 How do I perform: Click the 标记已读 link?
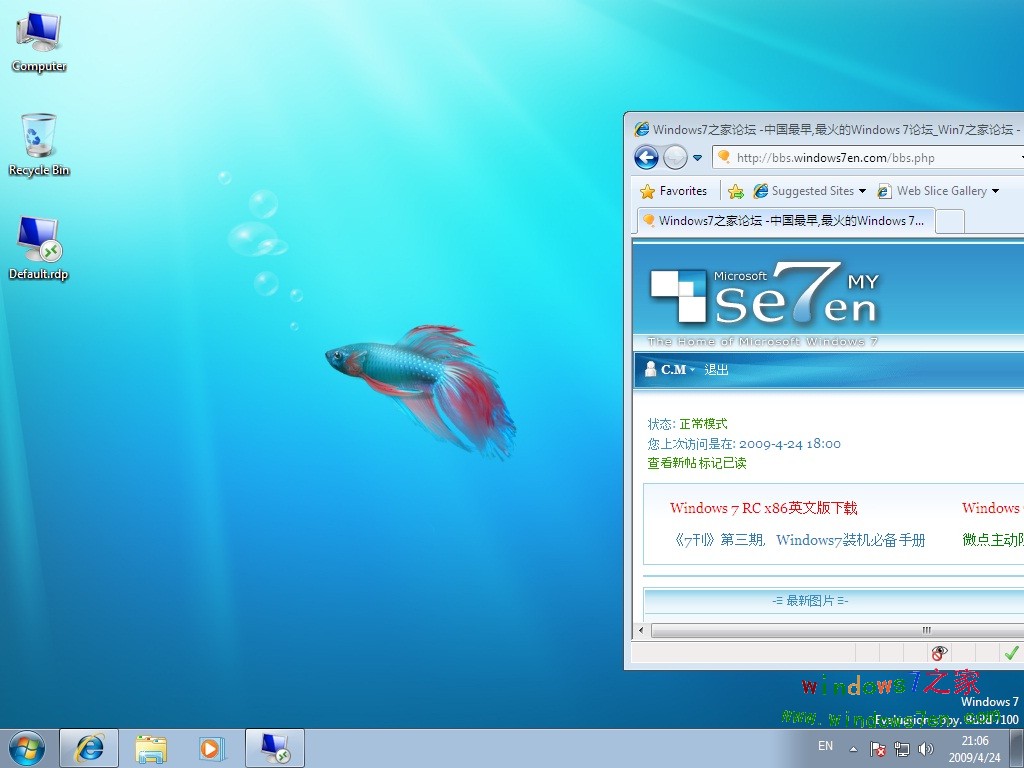pos(722,463)
